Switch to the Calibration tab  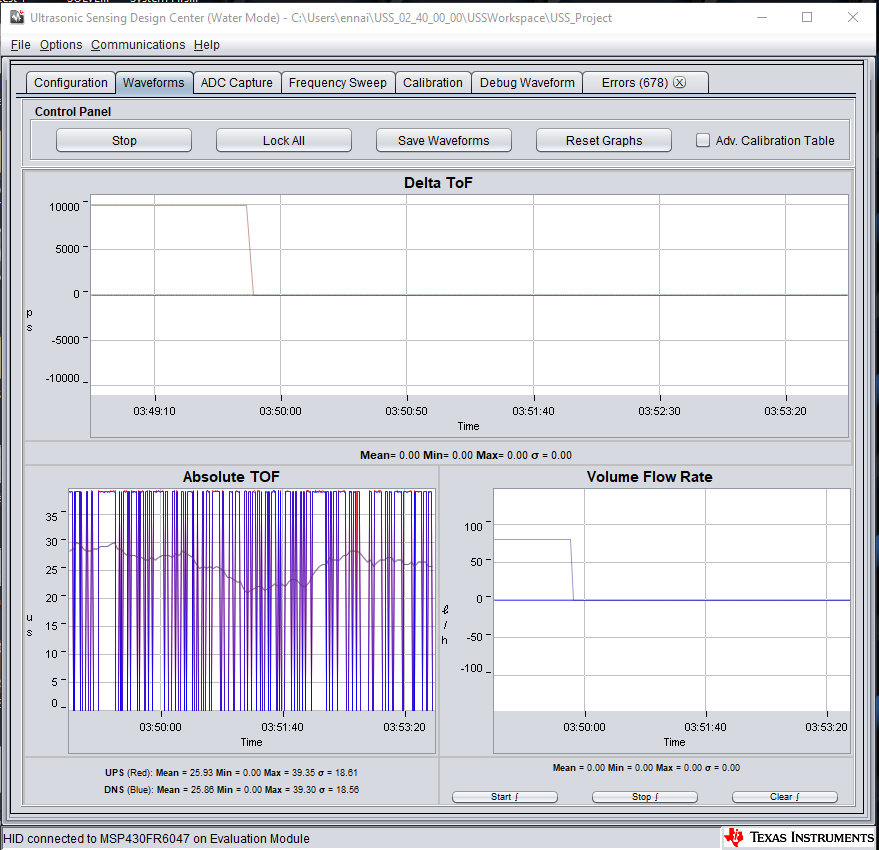(433, 82)
